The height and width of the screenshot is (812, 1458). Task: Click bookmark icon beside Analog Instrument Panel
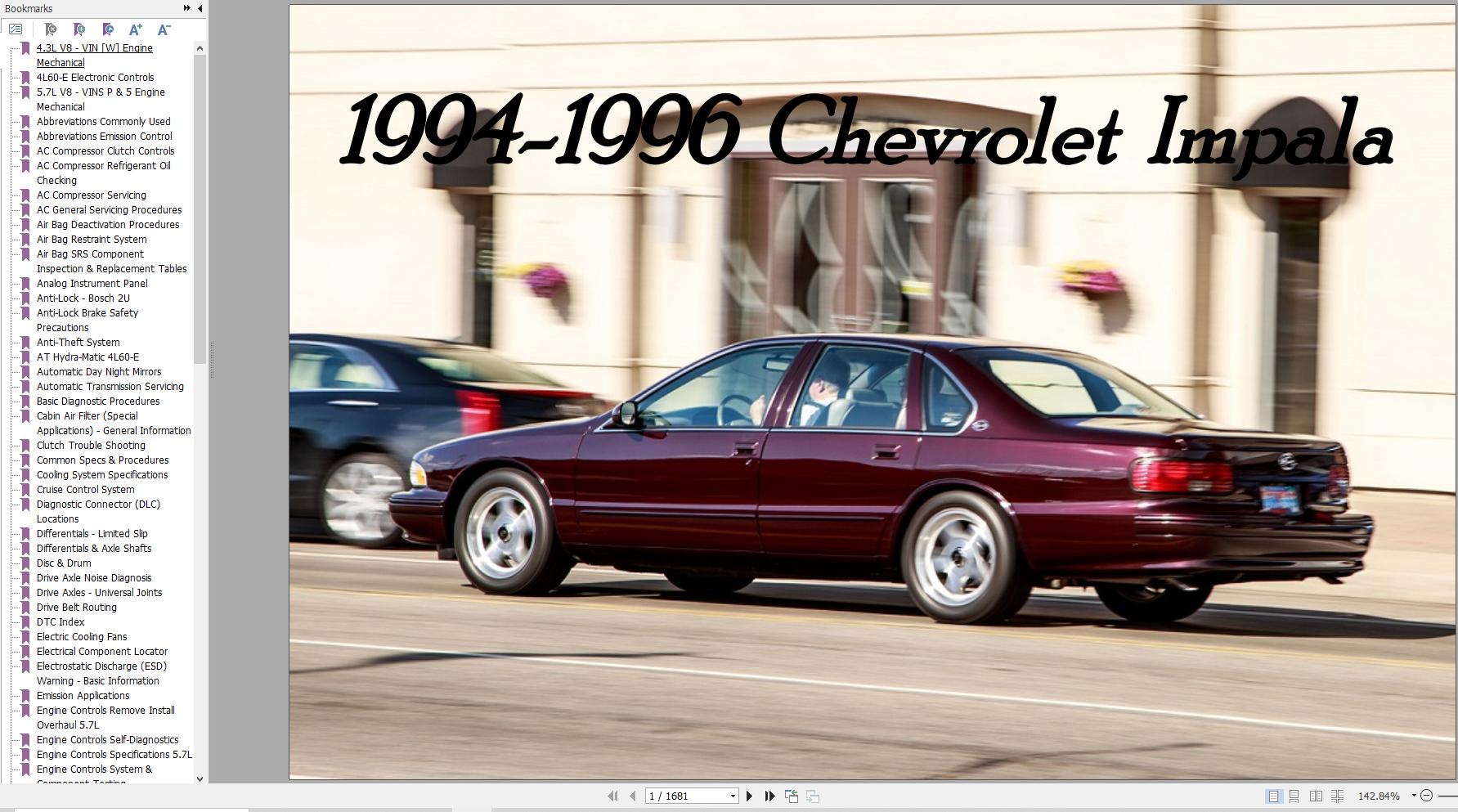[x=25, y=283]
